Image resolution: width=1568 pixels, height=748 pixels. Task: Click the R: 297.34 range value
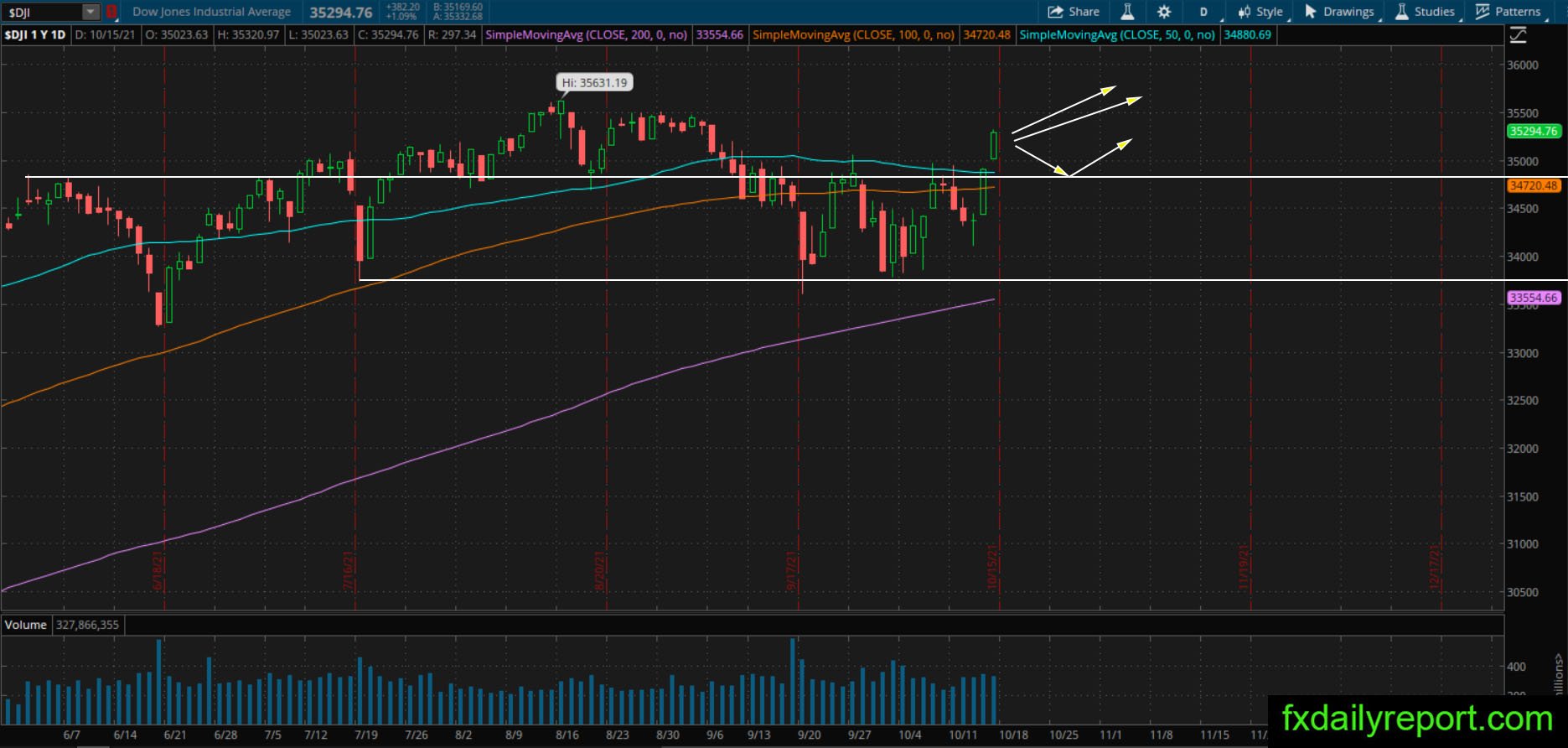452,35
